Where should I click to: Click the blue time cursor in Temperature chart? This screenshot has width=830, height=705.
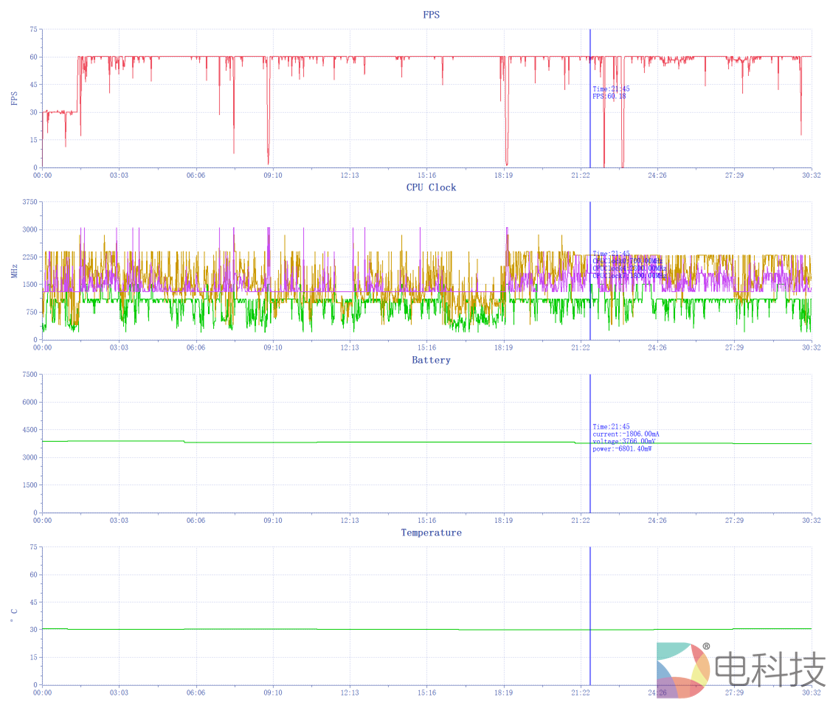click(590, 600)
